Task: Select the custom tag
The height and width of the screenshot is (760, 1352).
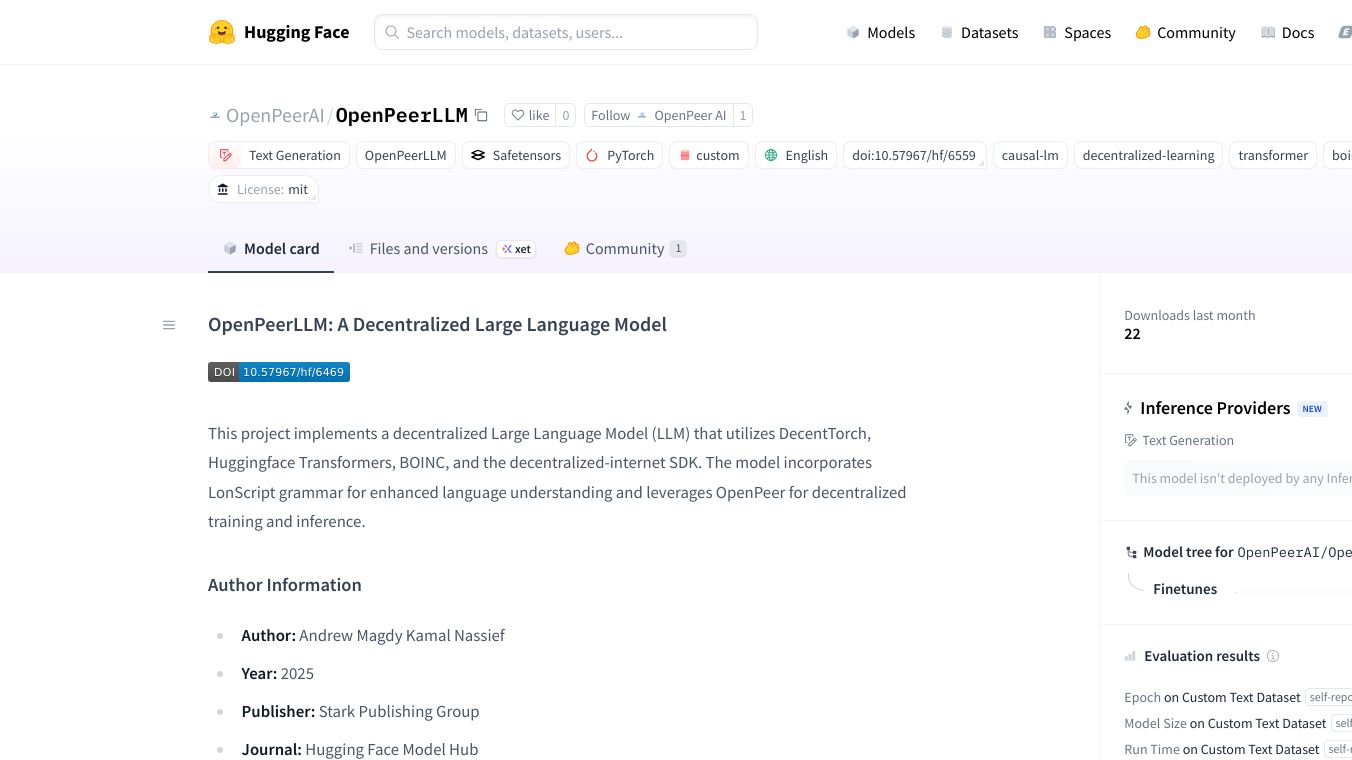Action: [709, 155]
